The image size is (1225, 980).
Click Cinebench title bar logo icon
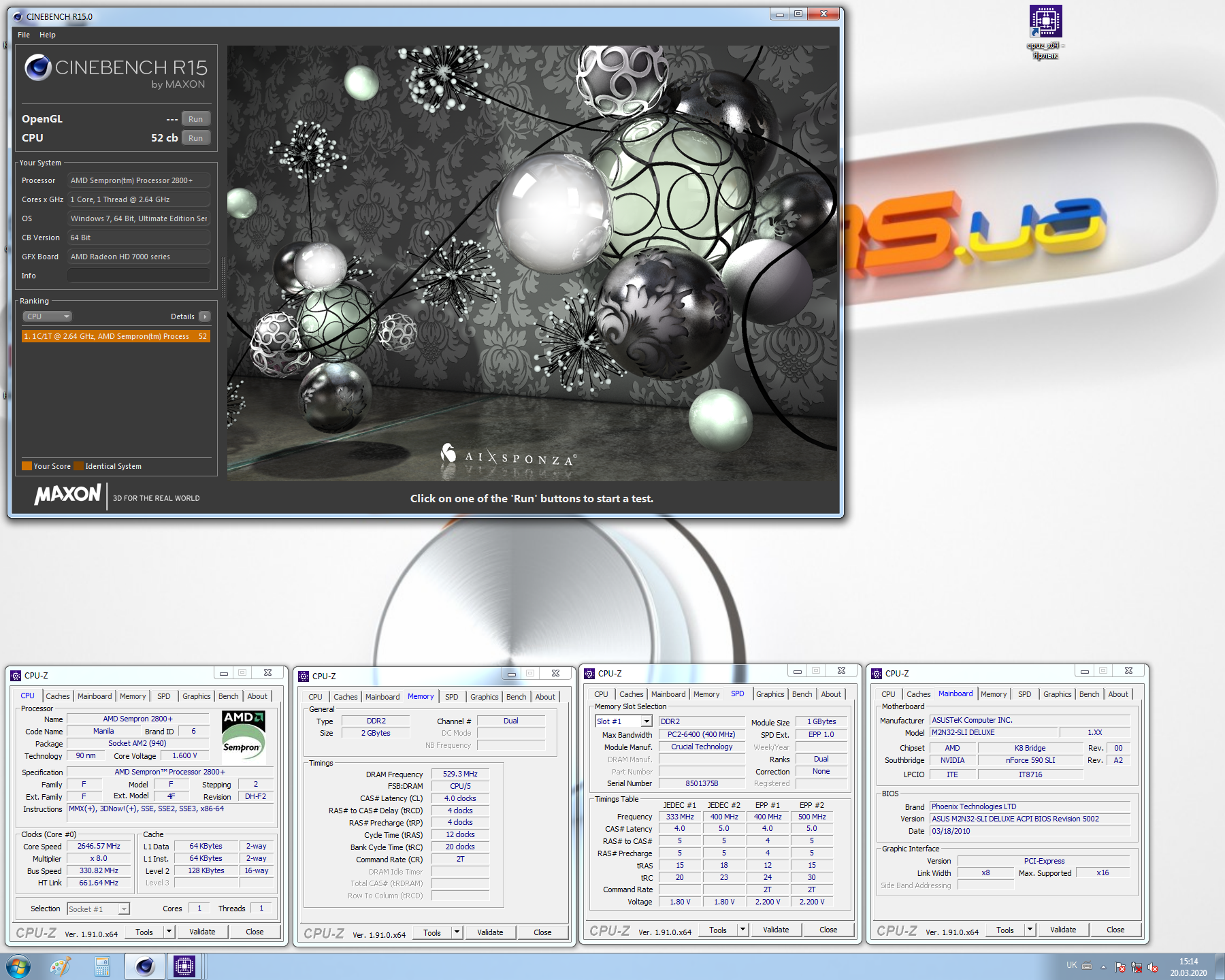(x=18, y=16)
